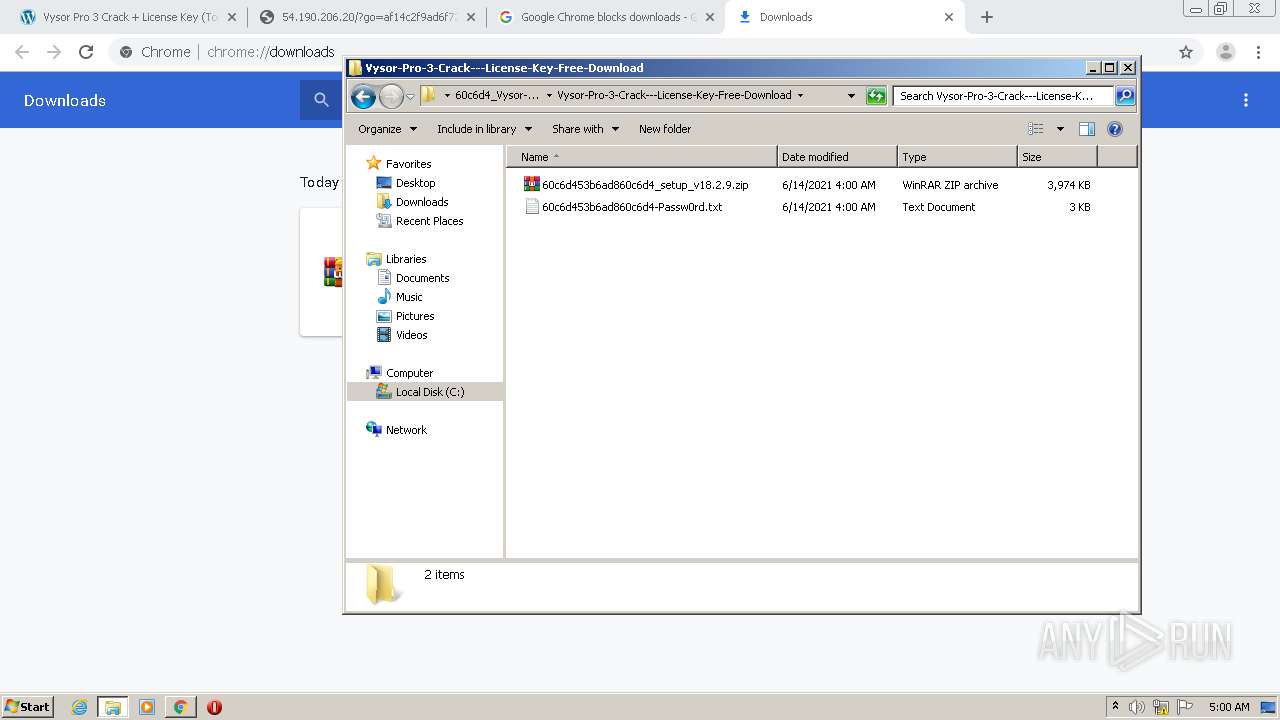1280x720 pixels.
Task: Select Computer in navigation pane
Action: click(x=409, y=373)
